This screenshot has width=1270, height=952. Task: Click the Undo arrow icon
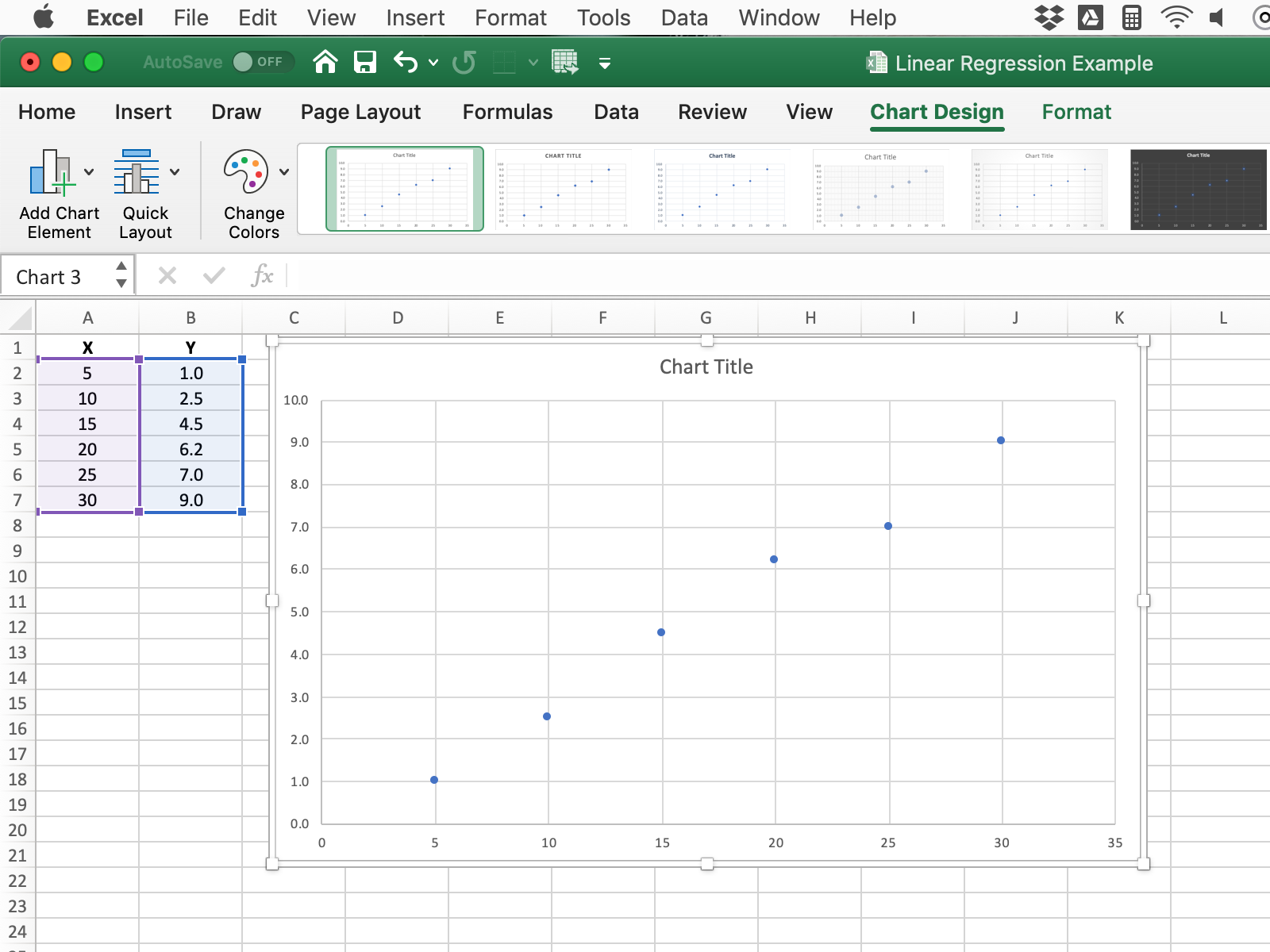coord(406,62)
